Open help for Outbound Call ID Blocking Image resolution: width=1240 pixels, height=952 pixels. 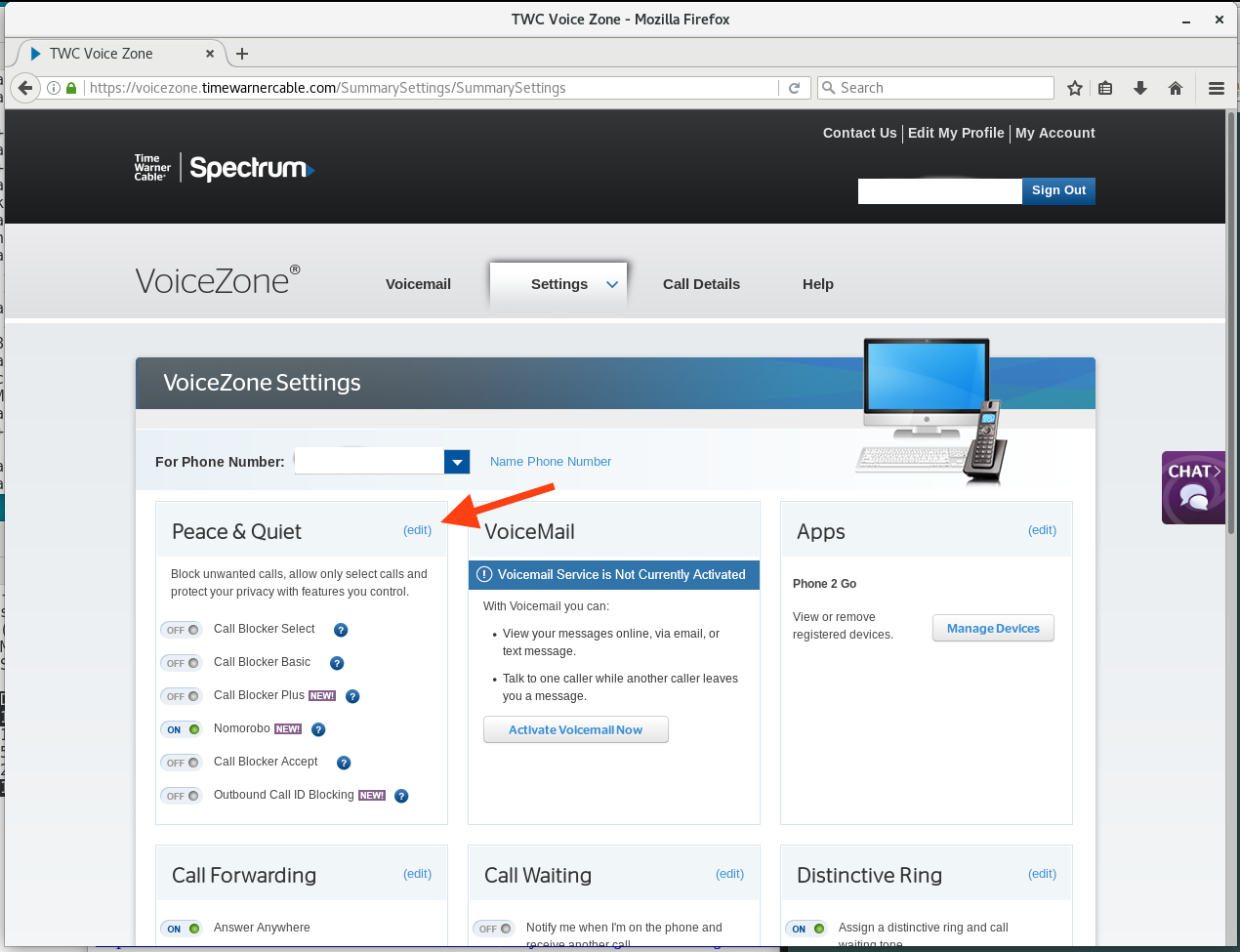pyautogui.click(x=401, y=796)
